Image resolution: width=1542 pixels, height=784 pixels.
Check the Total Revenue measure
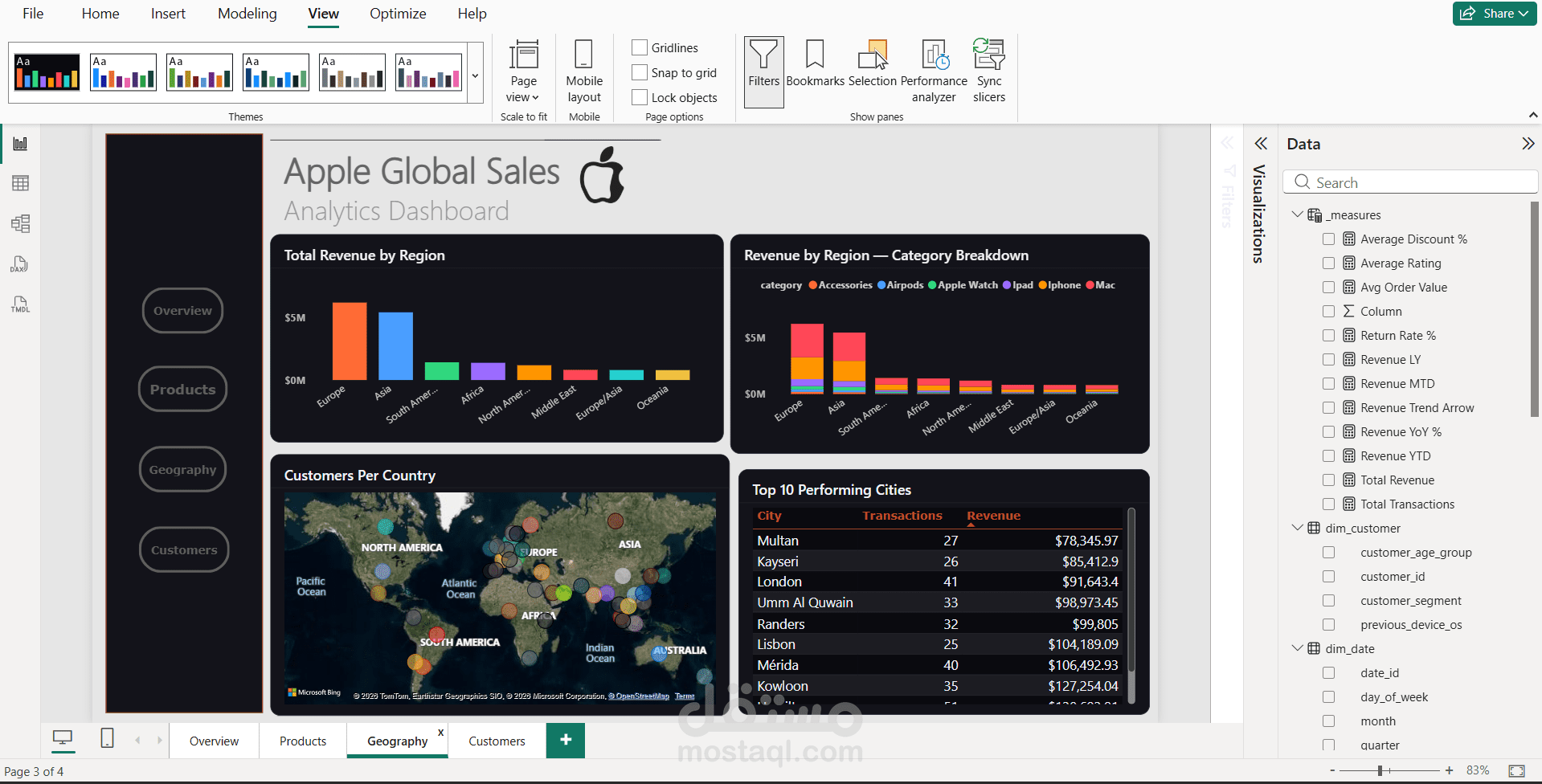tap(1328, 480)
